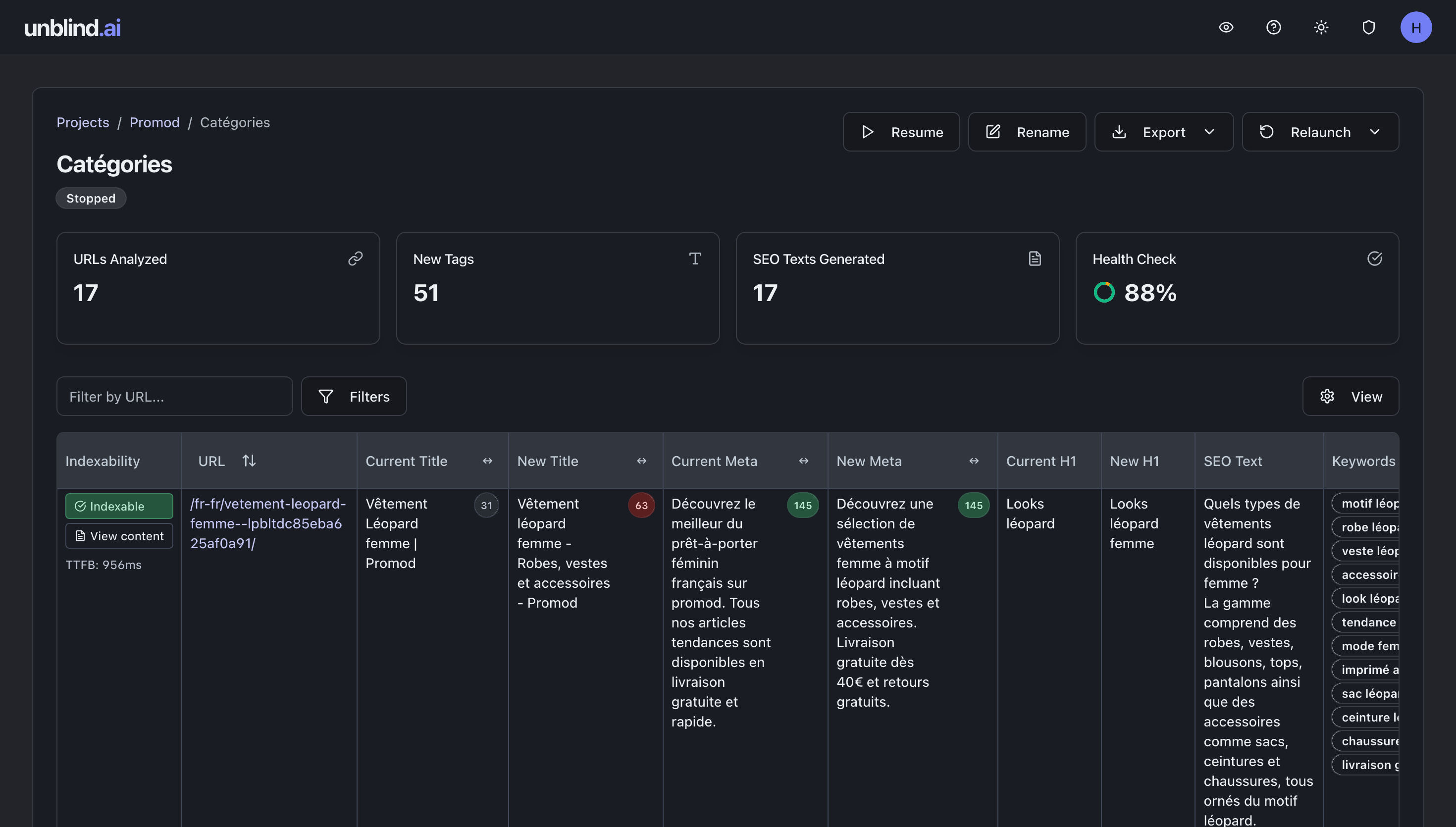Toggle the preview eye icon in the top bar
Screen dimensions: 1456x827
(1226, 27)
